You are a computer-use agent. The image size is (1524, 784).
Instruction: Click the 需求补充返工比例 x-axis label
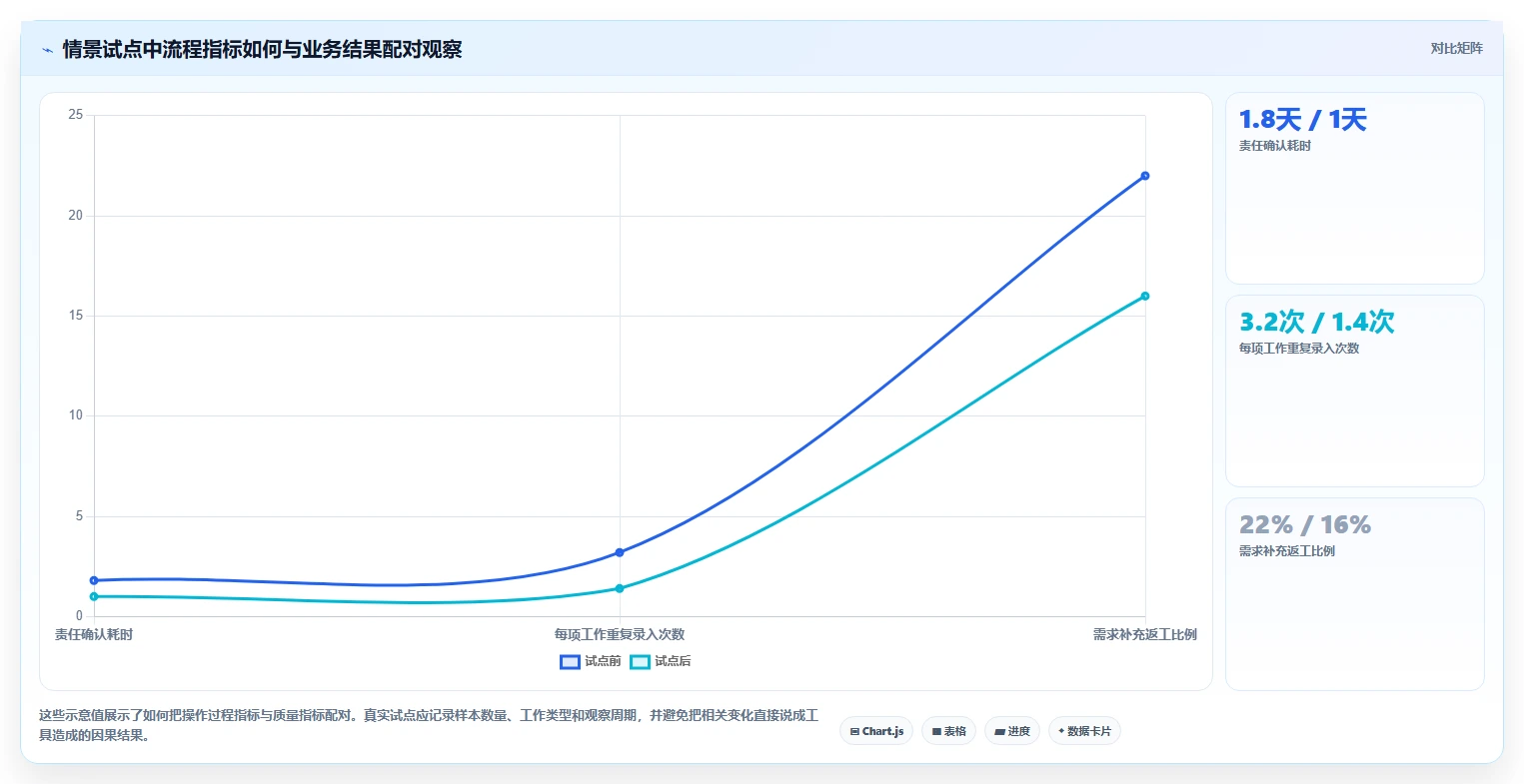tap(1145, 634)
